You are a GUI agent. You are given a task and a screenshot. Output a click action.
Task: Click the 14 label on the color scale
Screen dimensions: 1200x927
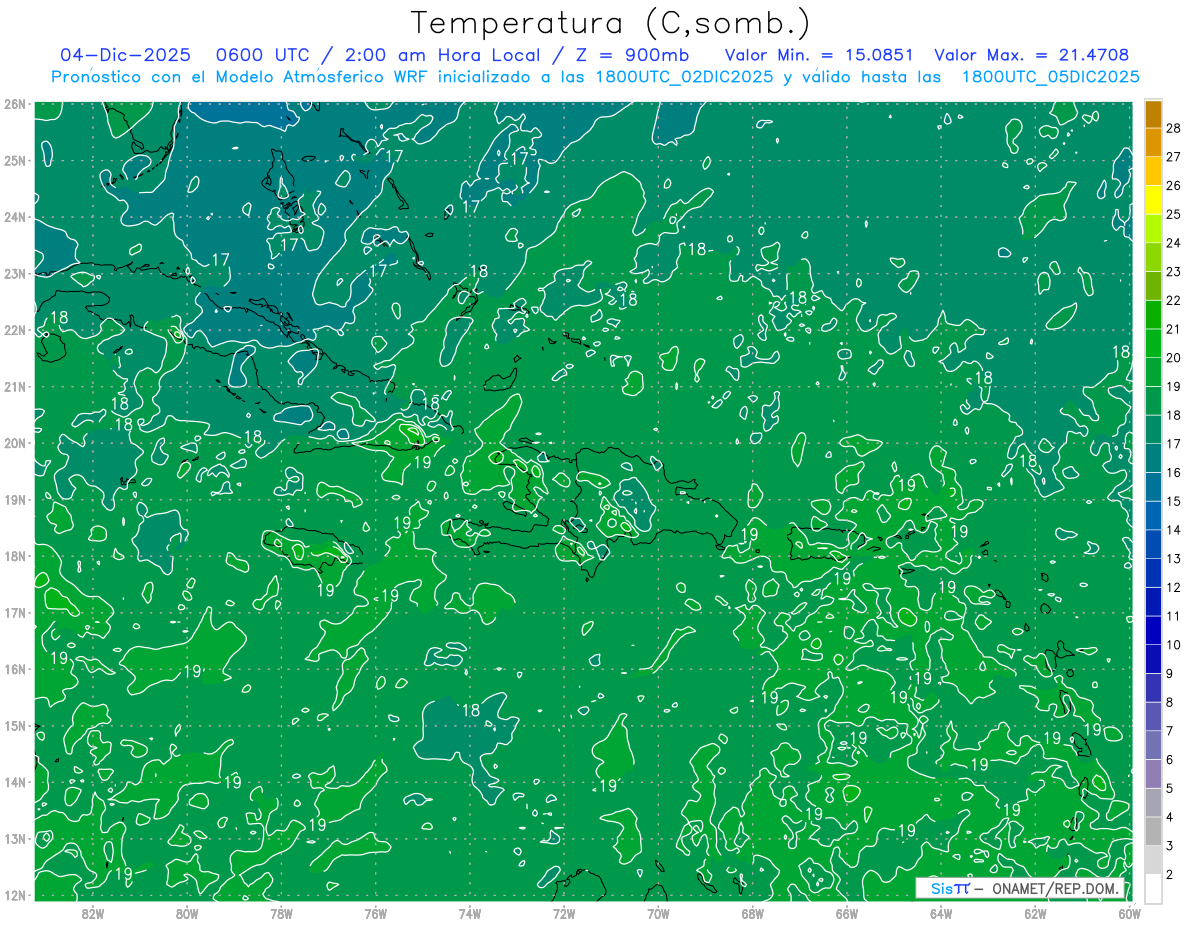1173,530
